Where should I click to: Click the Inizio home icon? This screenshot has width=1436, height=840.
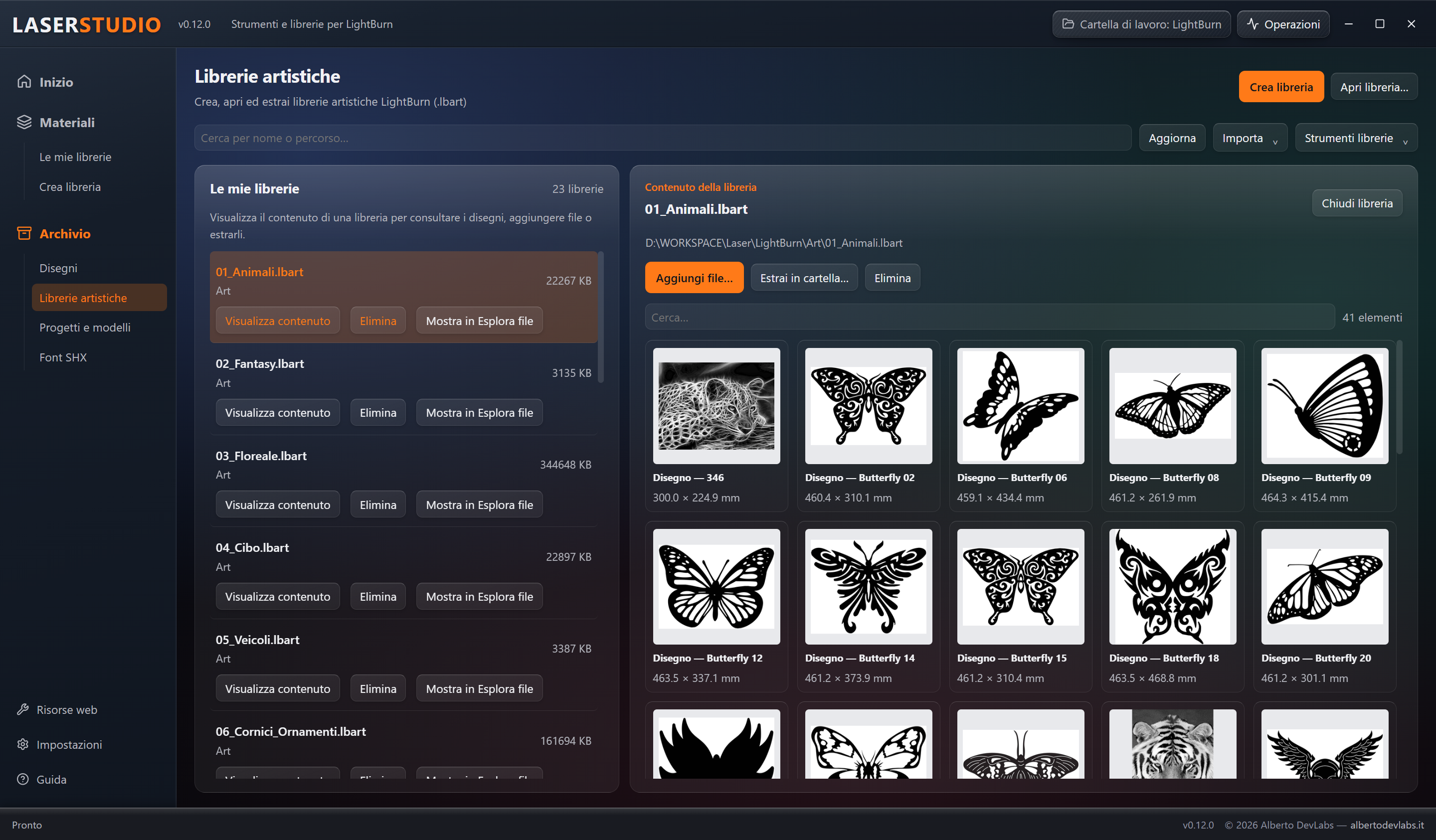point(24,81)
